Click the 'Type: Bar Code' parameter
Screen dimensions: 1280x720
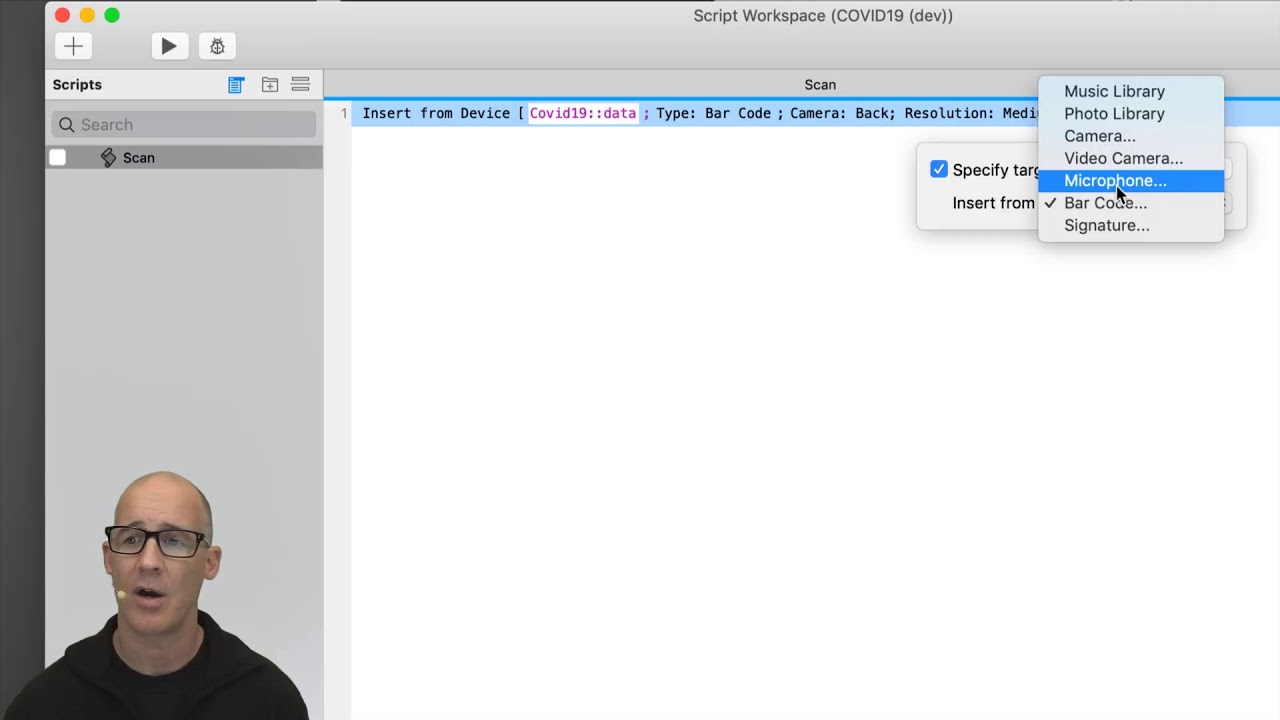click(713, 114)
